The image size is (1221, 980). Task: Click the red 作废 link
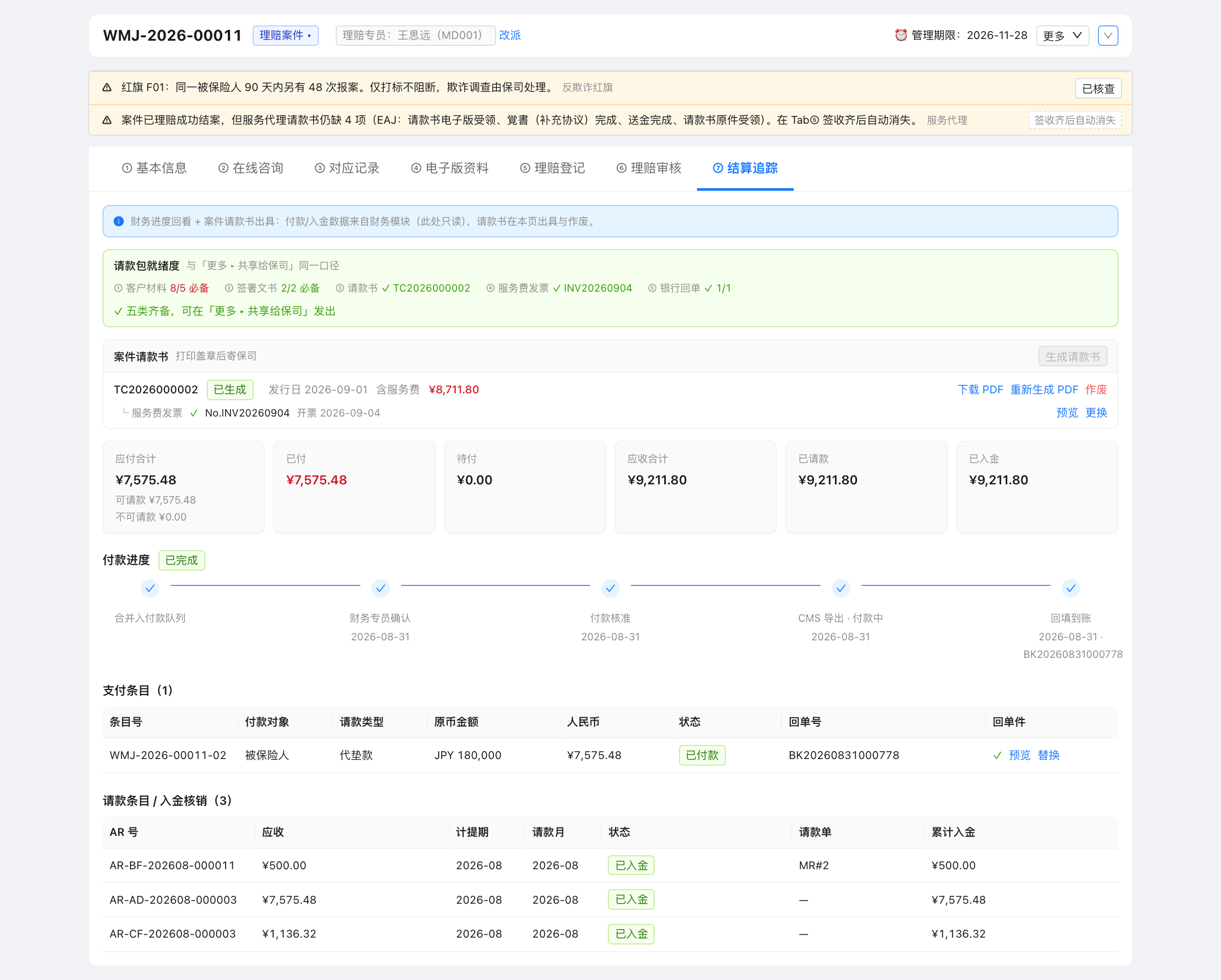[x=1096, y=389]
